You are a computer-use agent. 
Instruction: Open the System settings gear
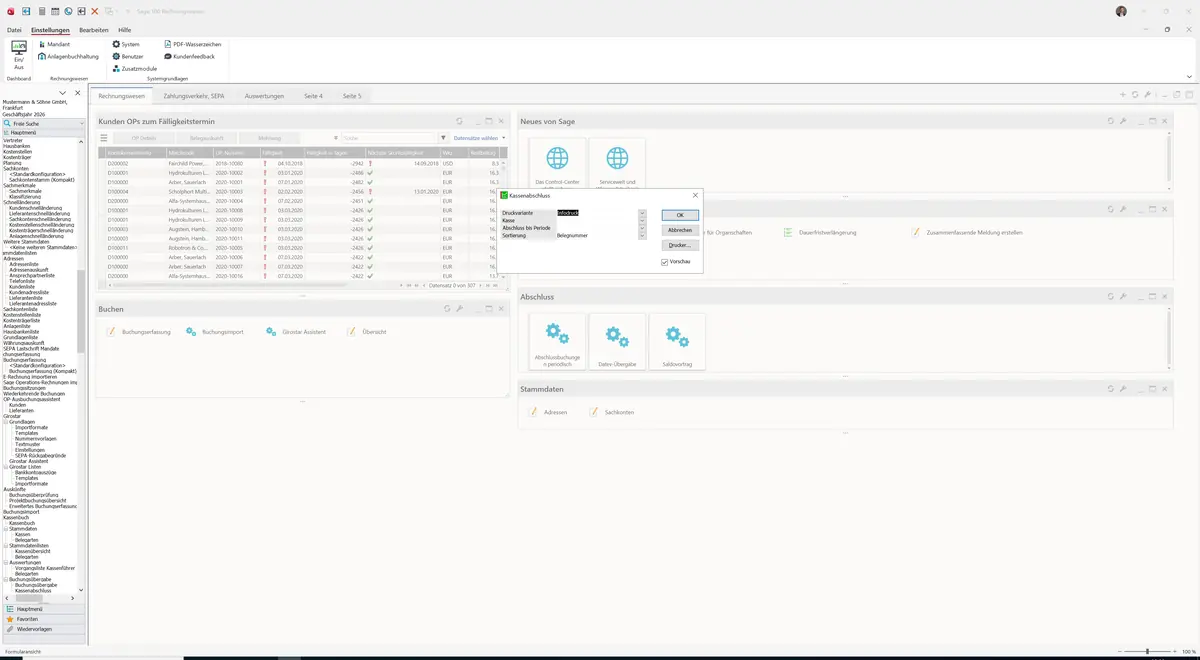126,44
